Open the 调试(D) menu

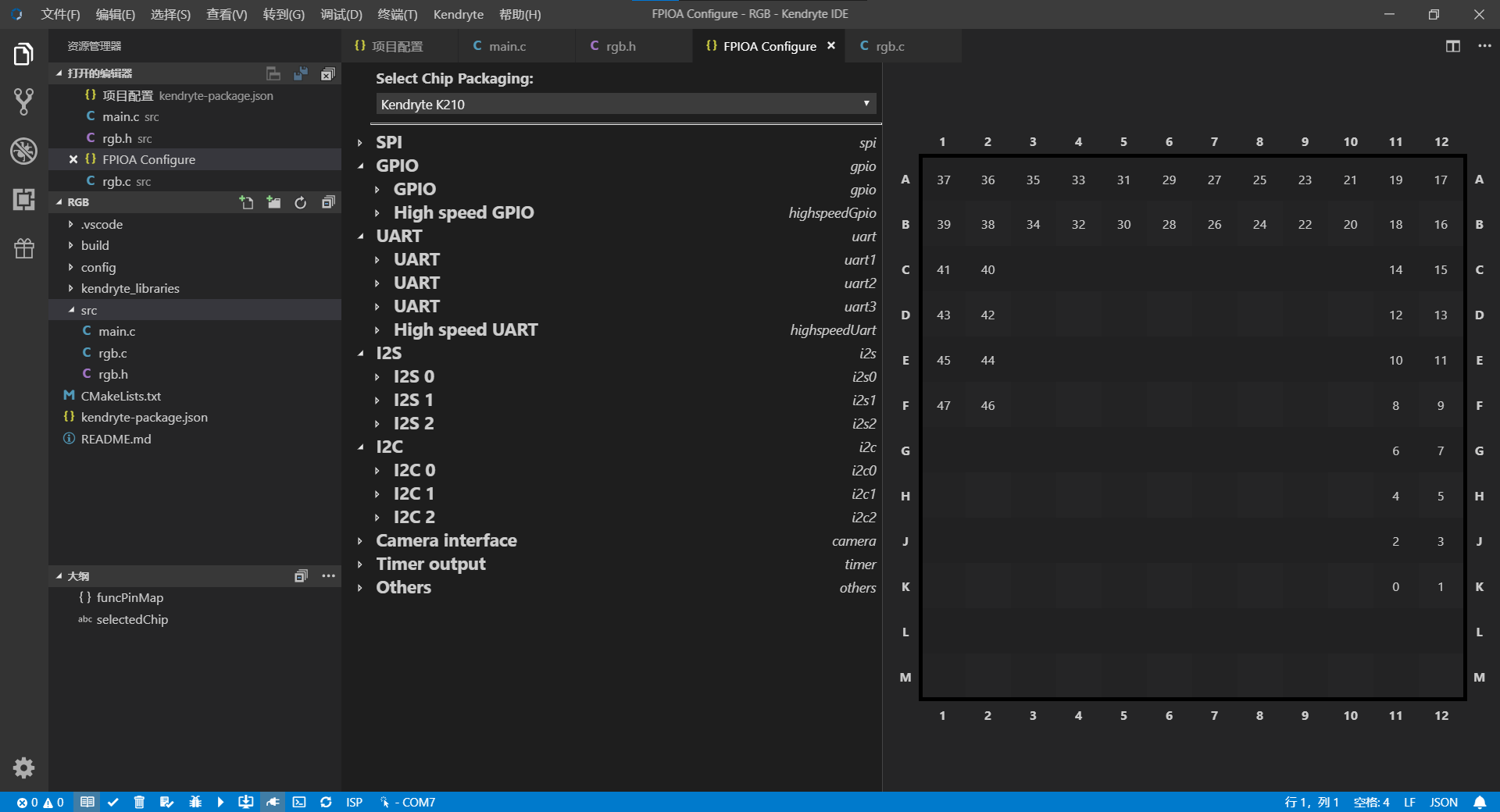click(341, 14)
